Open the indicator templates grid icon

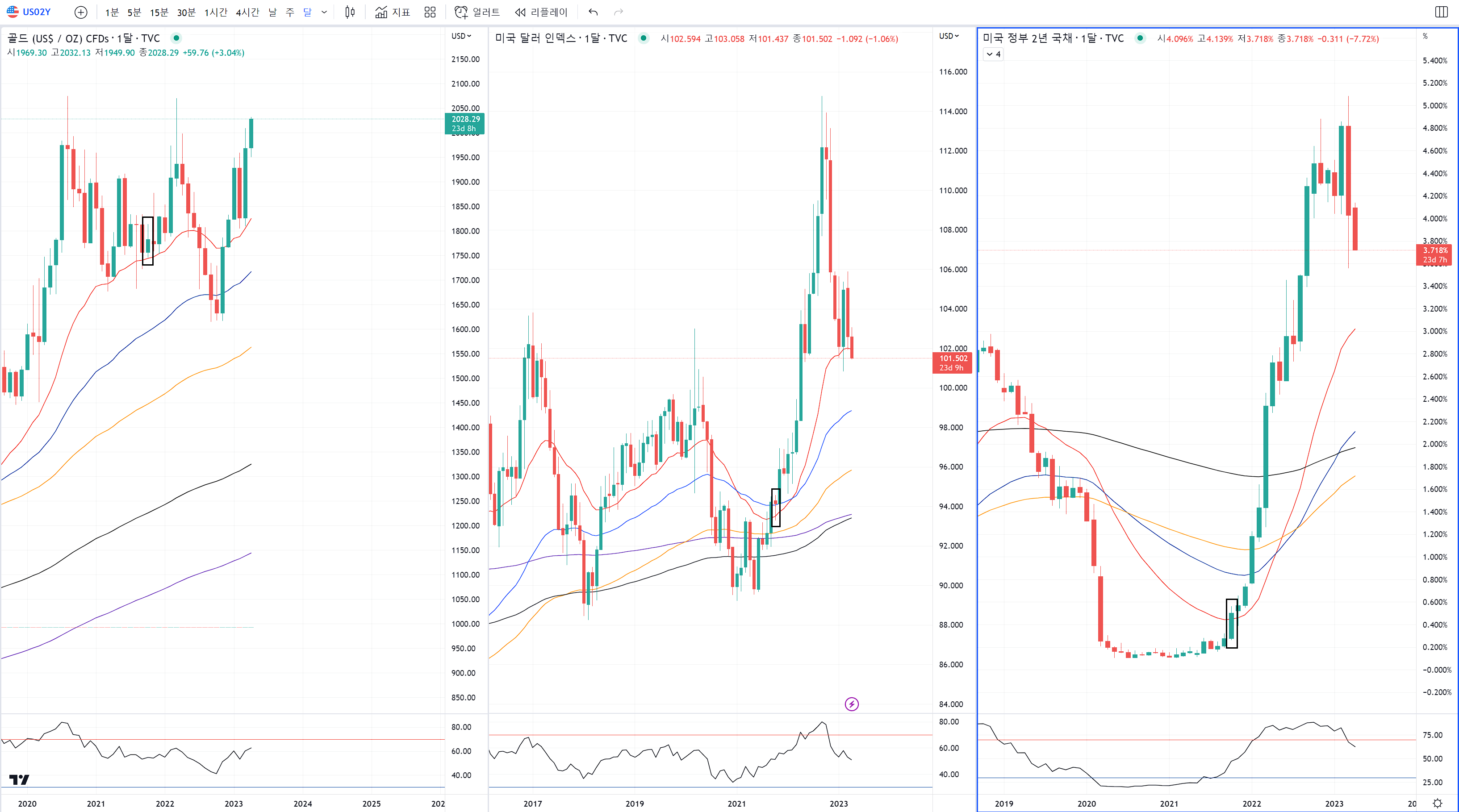pyautogui.click(x=430, y=12)
